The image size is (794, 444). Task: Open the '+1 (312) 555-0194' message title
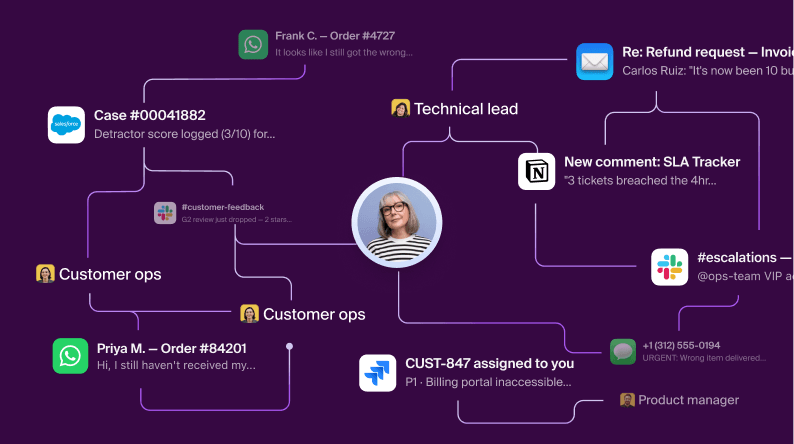point(682,346)
